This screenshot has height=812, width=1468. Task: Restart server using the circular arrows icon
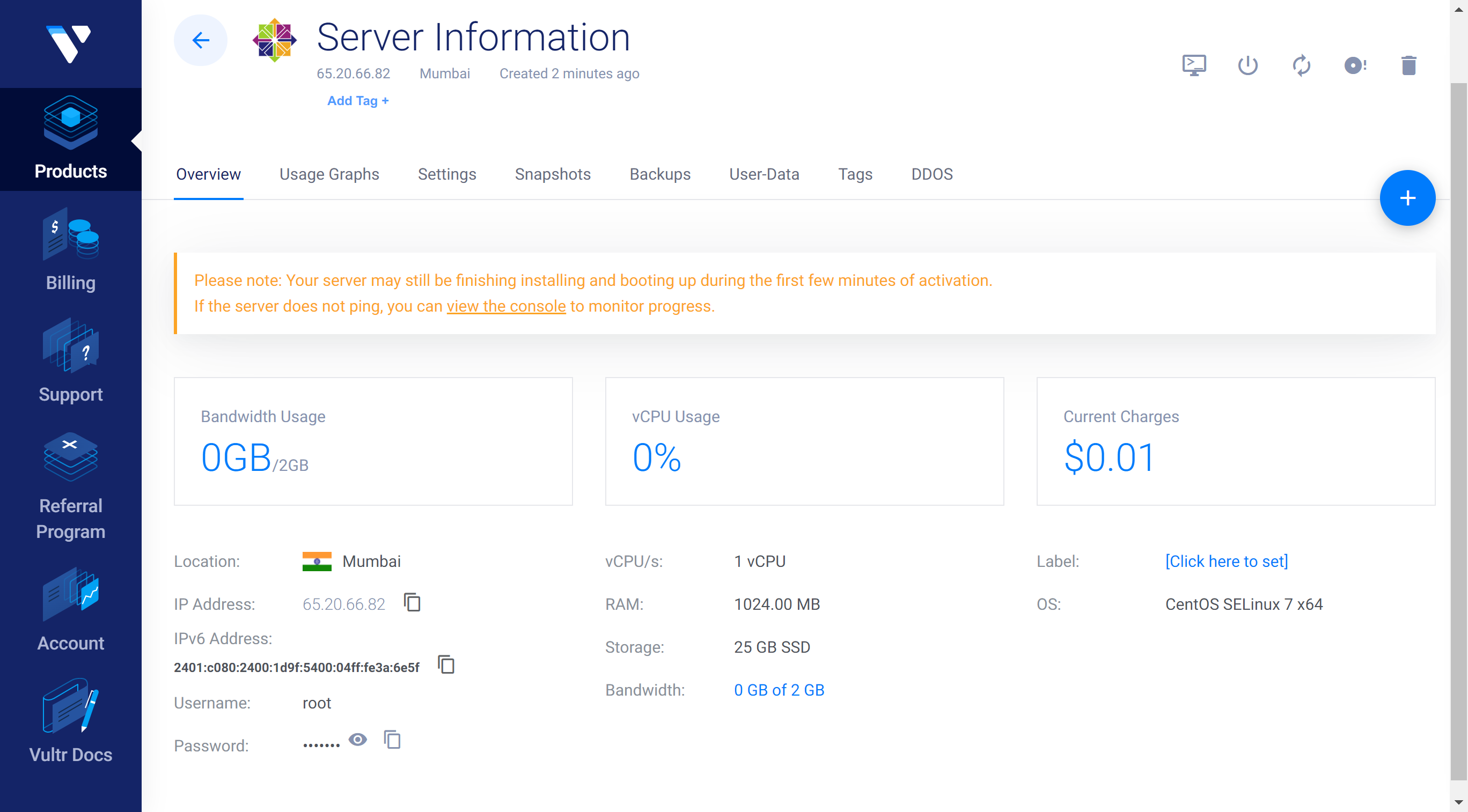tap(1301, 65)
